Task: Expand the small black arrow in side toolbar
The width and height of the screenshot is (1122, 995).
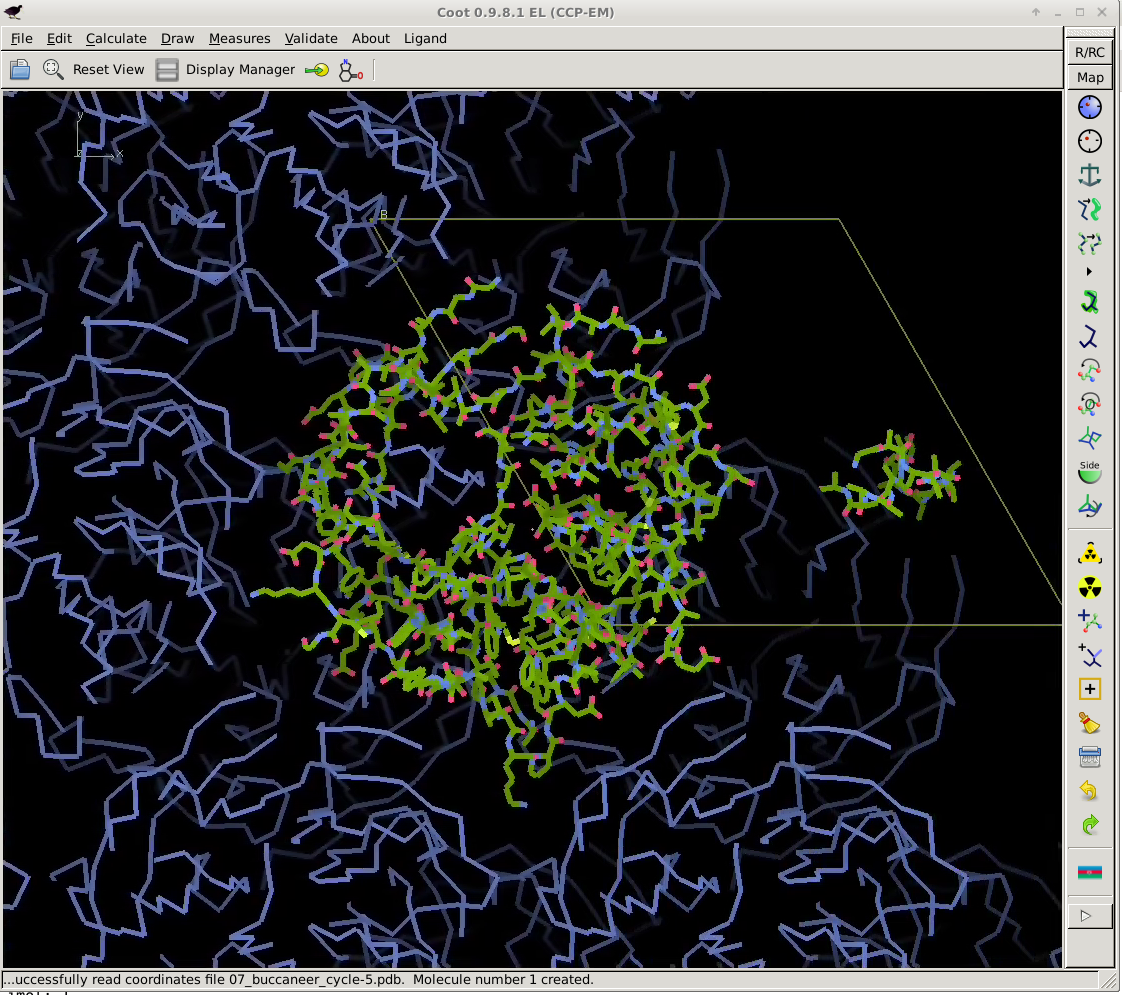Action: coord(1089,272)
